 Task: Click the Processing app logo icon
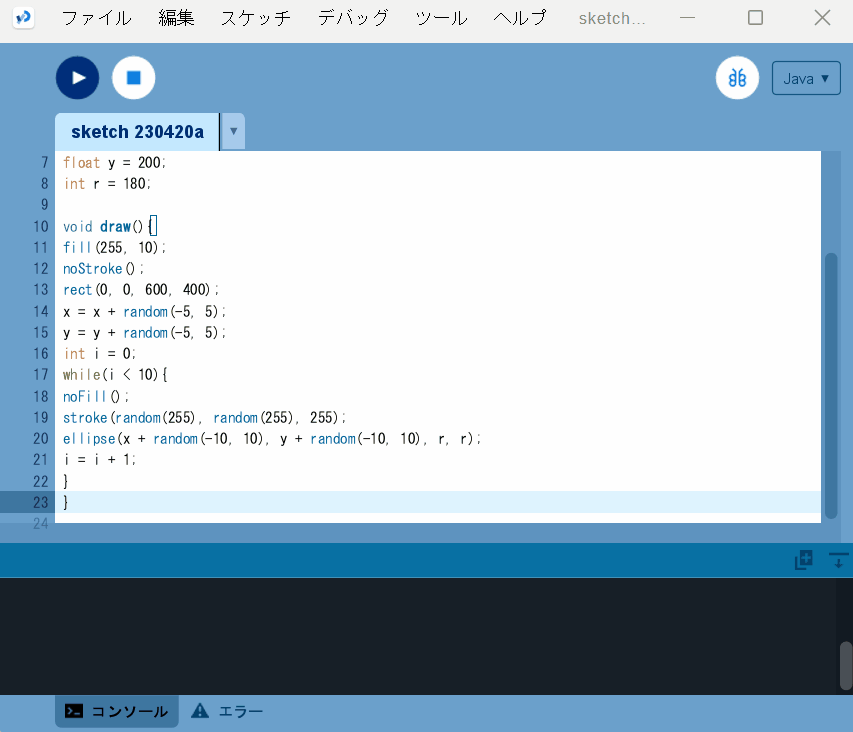pos(24,18)
